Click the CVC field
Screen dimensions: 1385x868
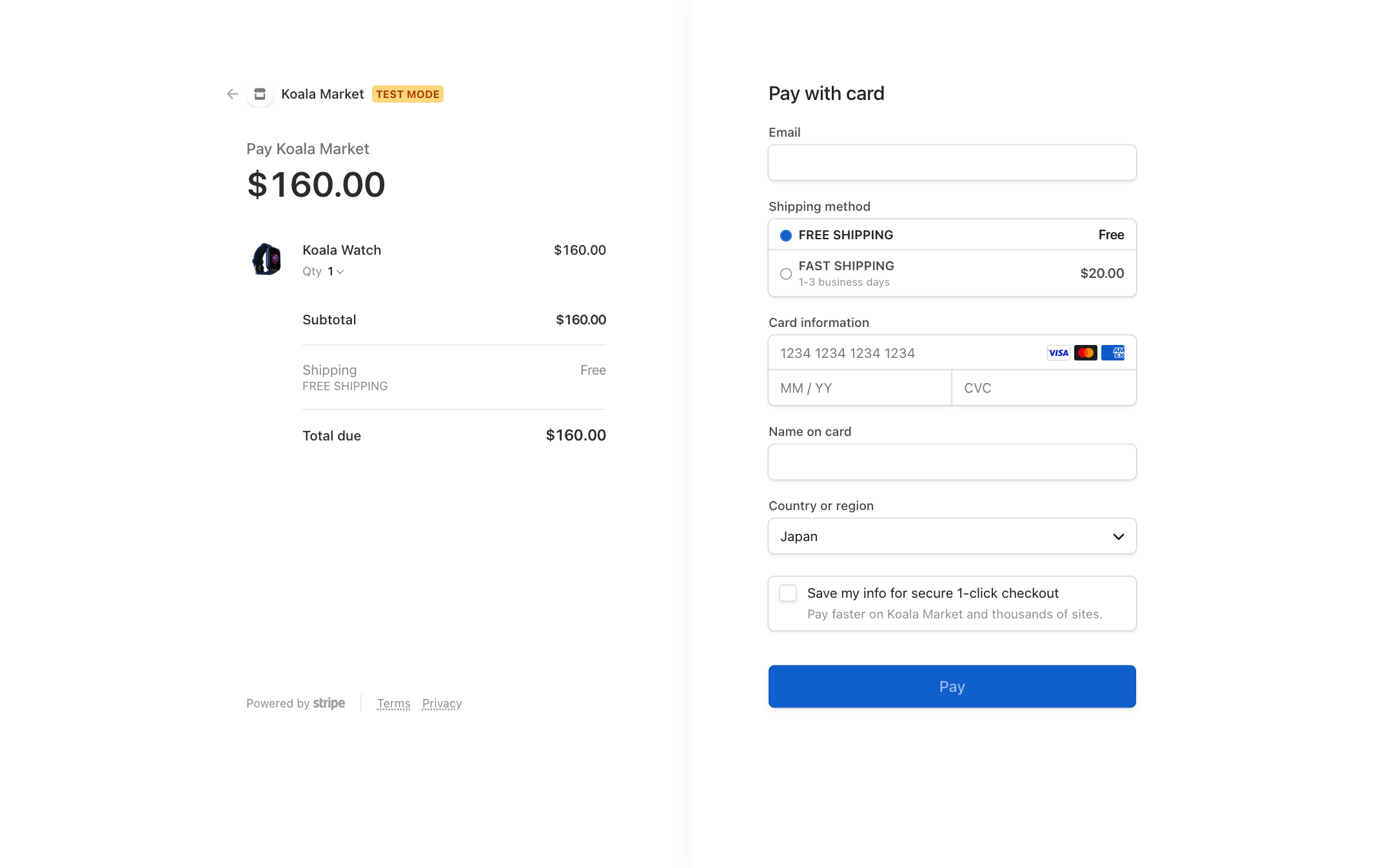[1043, 388]
